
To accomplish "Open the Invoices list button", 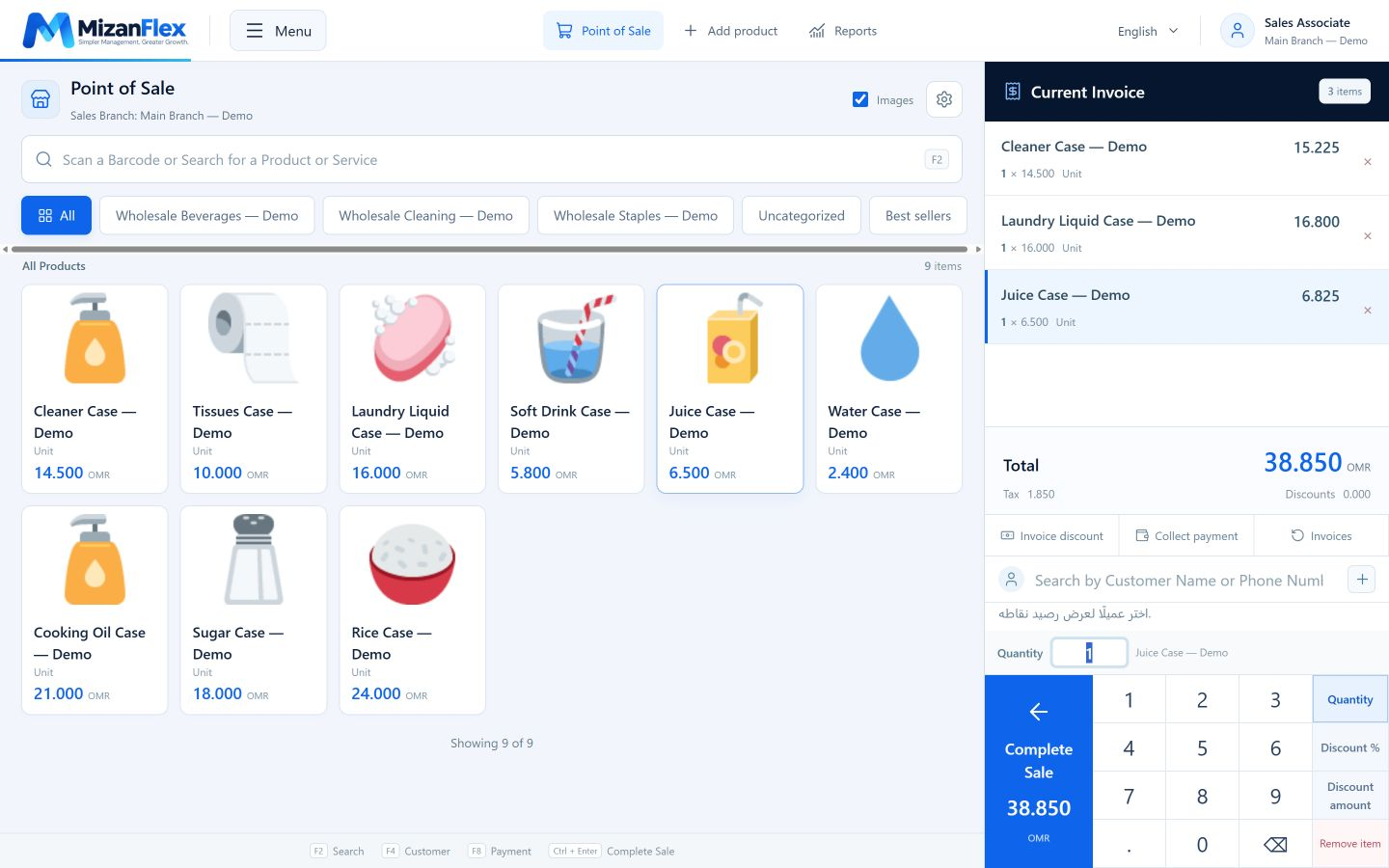I will (1321, 535).
